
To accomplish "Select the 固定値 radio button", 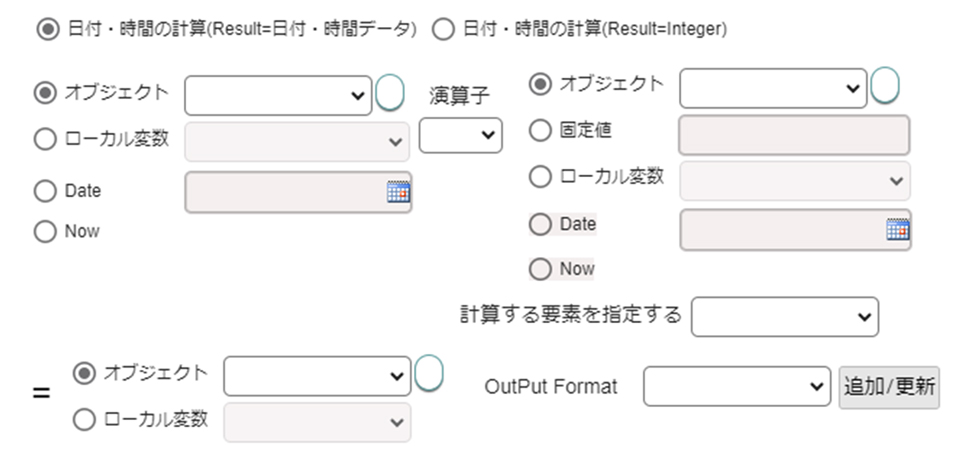I will [540, 130].
